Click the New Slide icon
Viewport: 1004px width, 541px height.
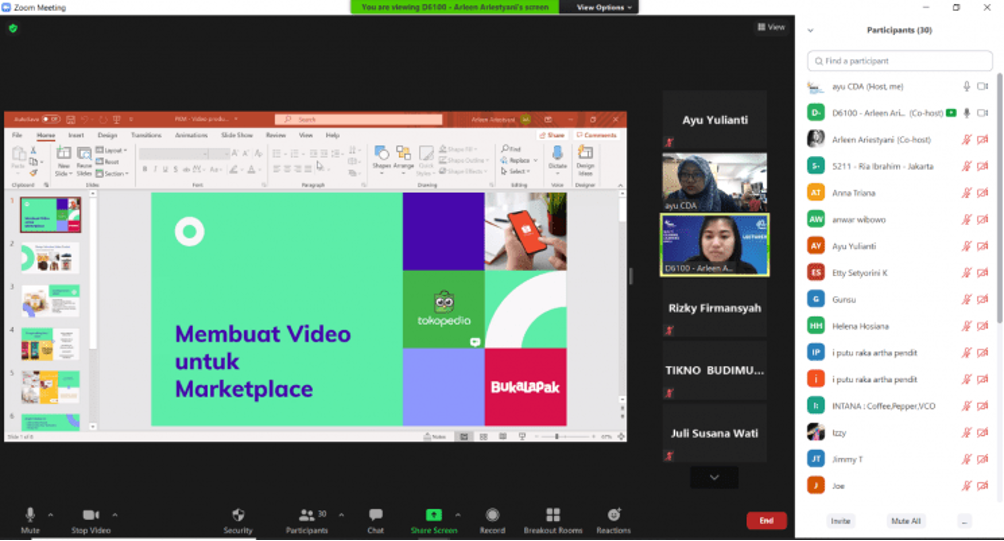(63, 153)
